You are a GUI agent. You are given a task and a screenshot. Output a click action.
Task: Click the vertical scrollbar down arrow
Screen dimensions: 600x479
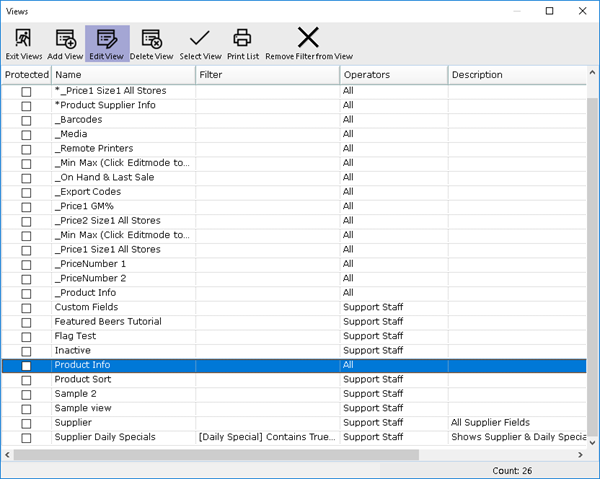[593, 440]
